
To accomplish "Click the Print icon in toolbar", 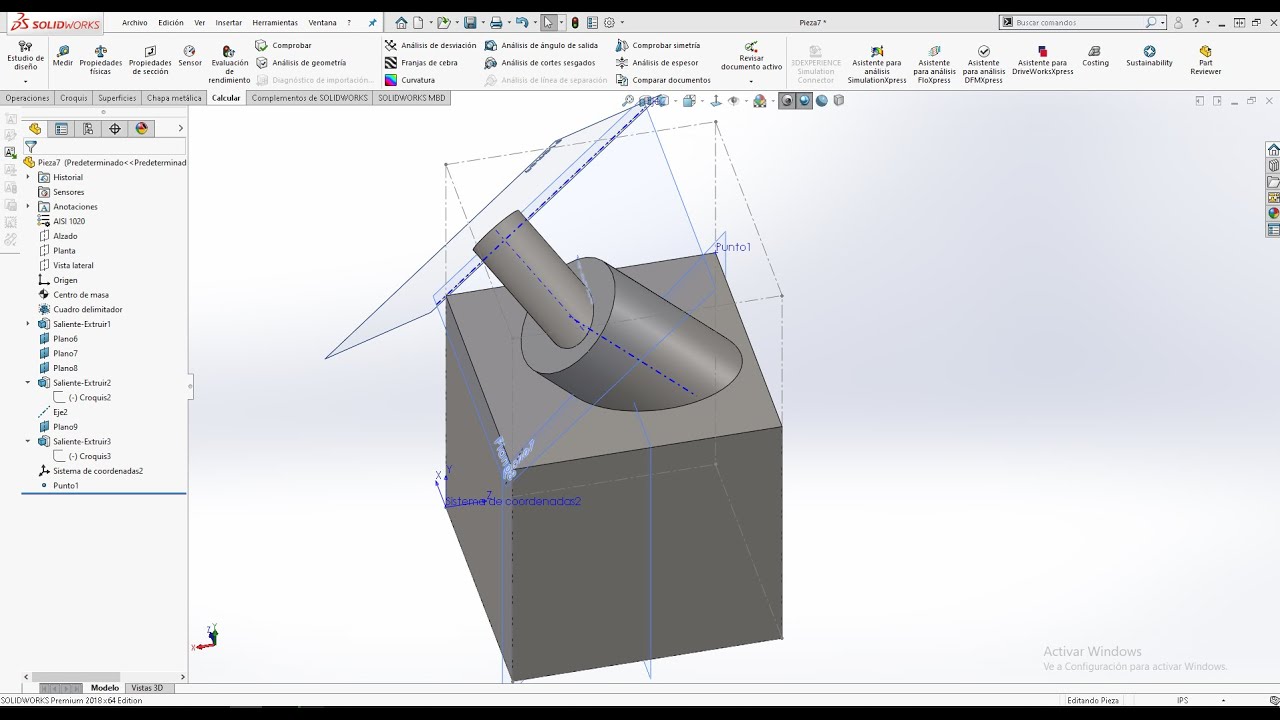I will tap(495, 22).
